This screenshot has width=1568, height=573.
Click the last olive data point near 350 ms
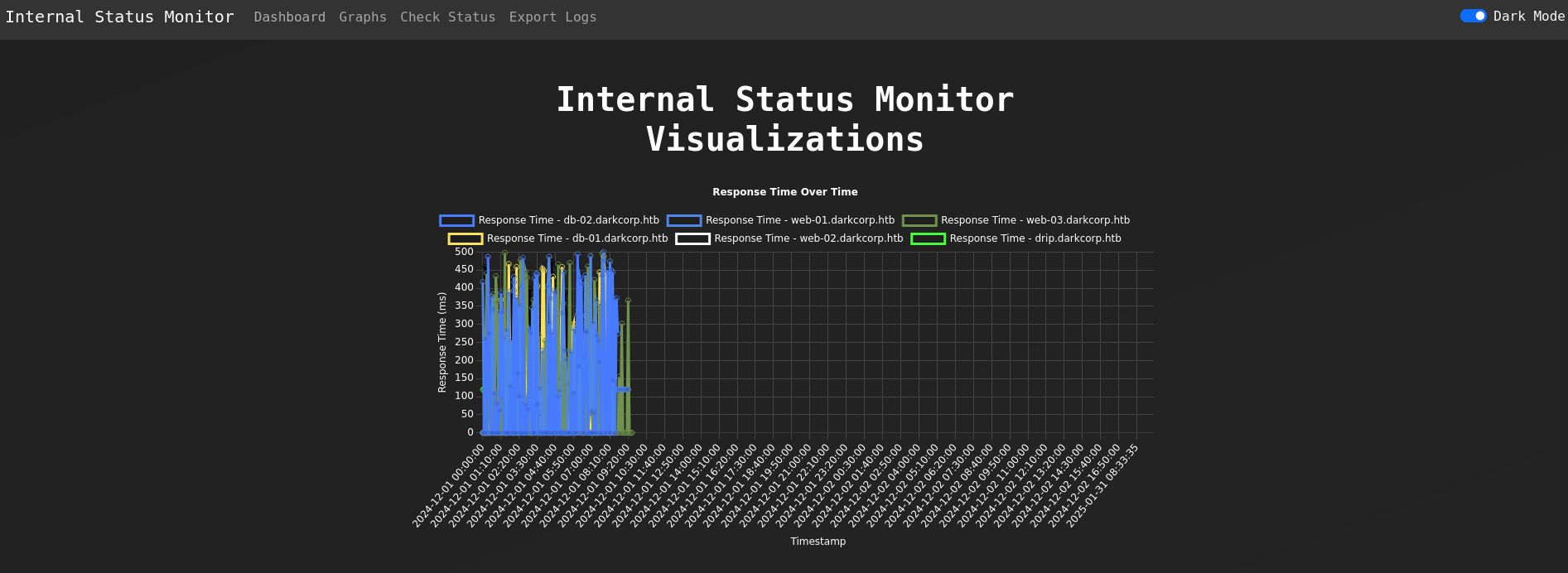[x=628, y=301]
